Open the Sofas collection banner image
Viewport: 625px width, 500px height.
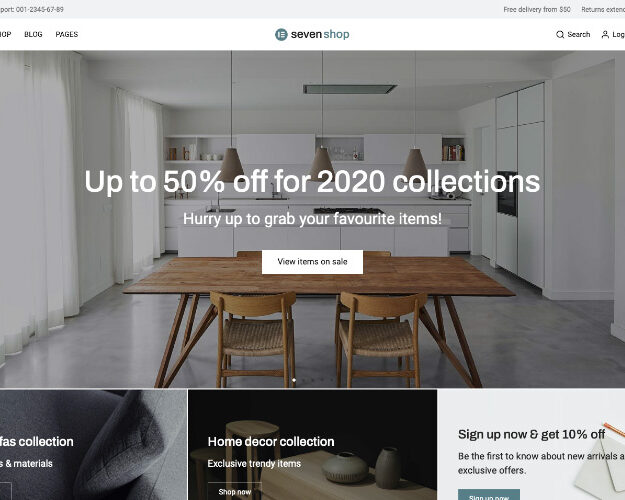pyautogui.click(x=93, y=445)
